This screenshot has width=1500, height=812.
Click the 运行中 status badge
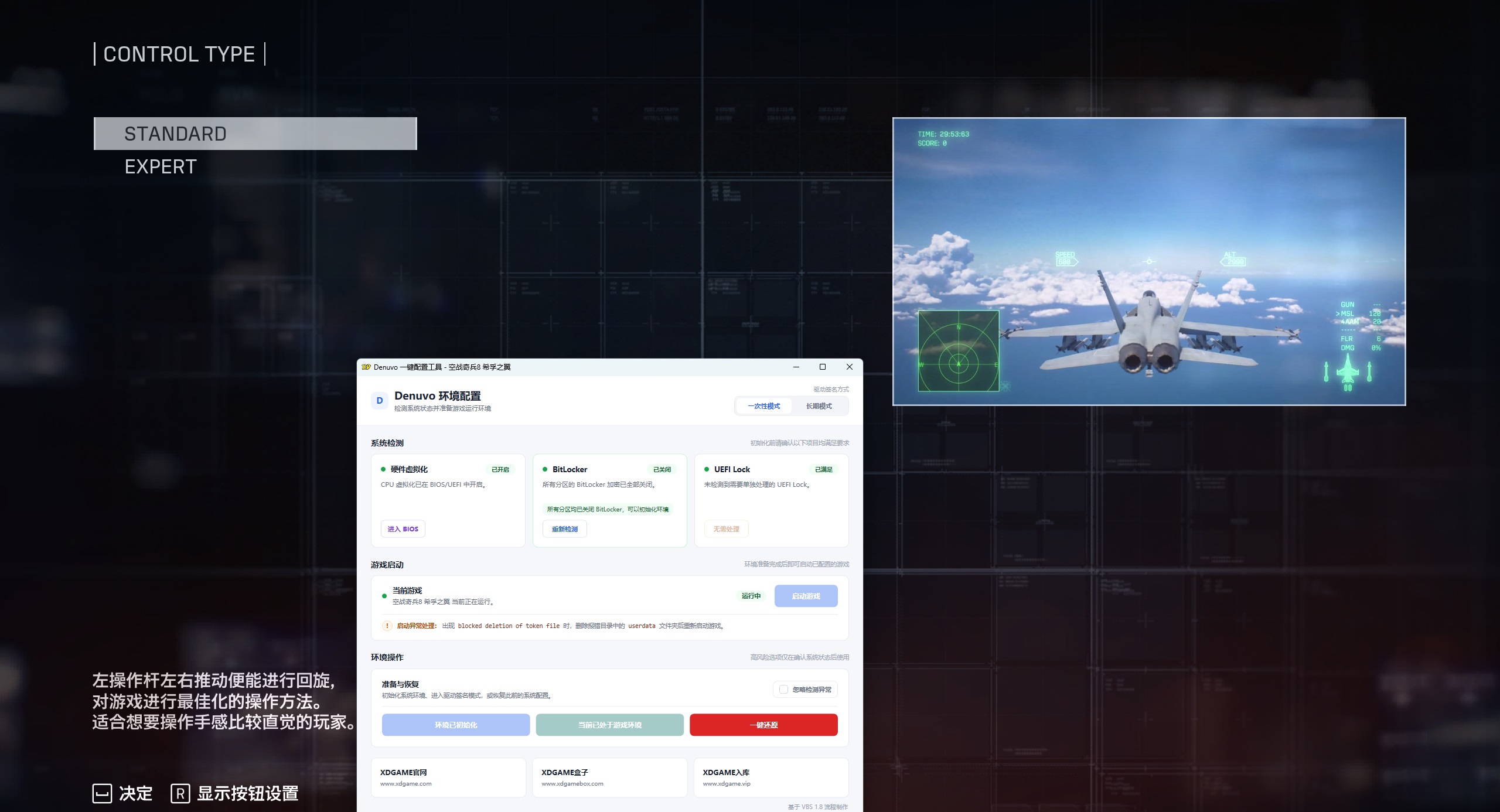(751, 596)
